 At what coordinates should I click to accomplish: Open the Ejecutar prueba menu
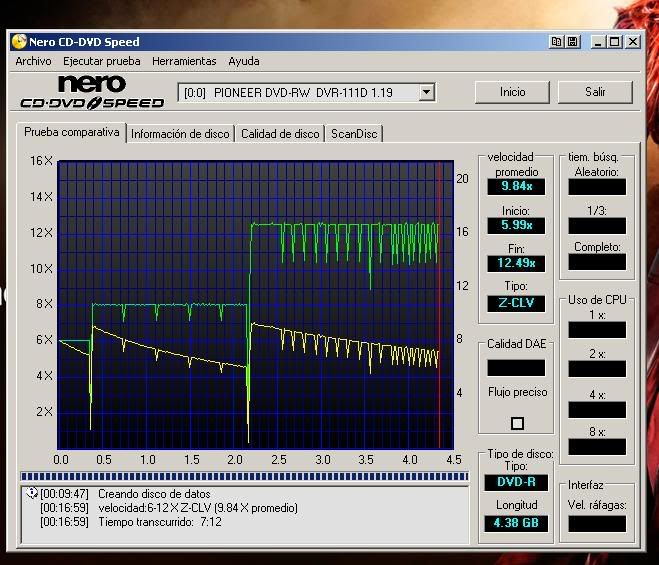(x=102, y=61)
